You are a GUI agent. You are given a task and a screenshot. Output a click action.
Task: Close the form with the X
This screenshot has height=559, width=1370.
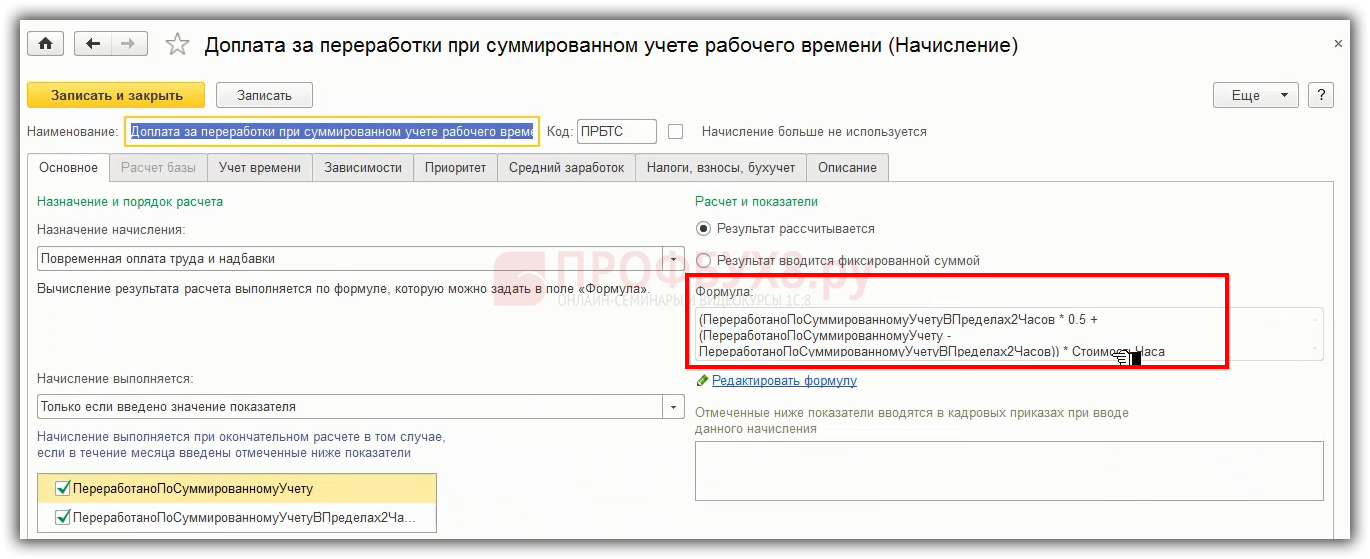pyautogui.click(x=1338, y=44)
